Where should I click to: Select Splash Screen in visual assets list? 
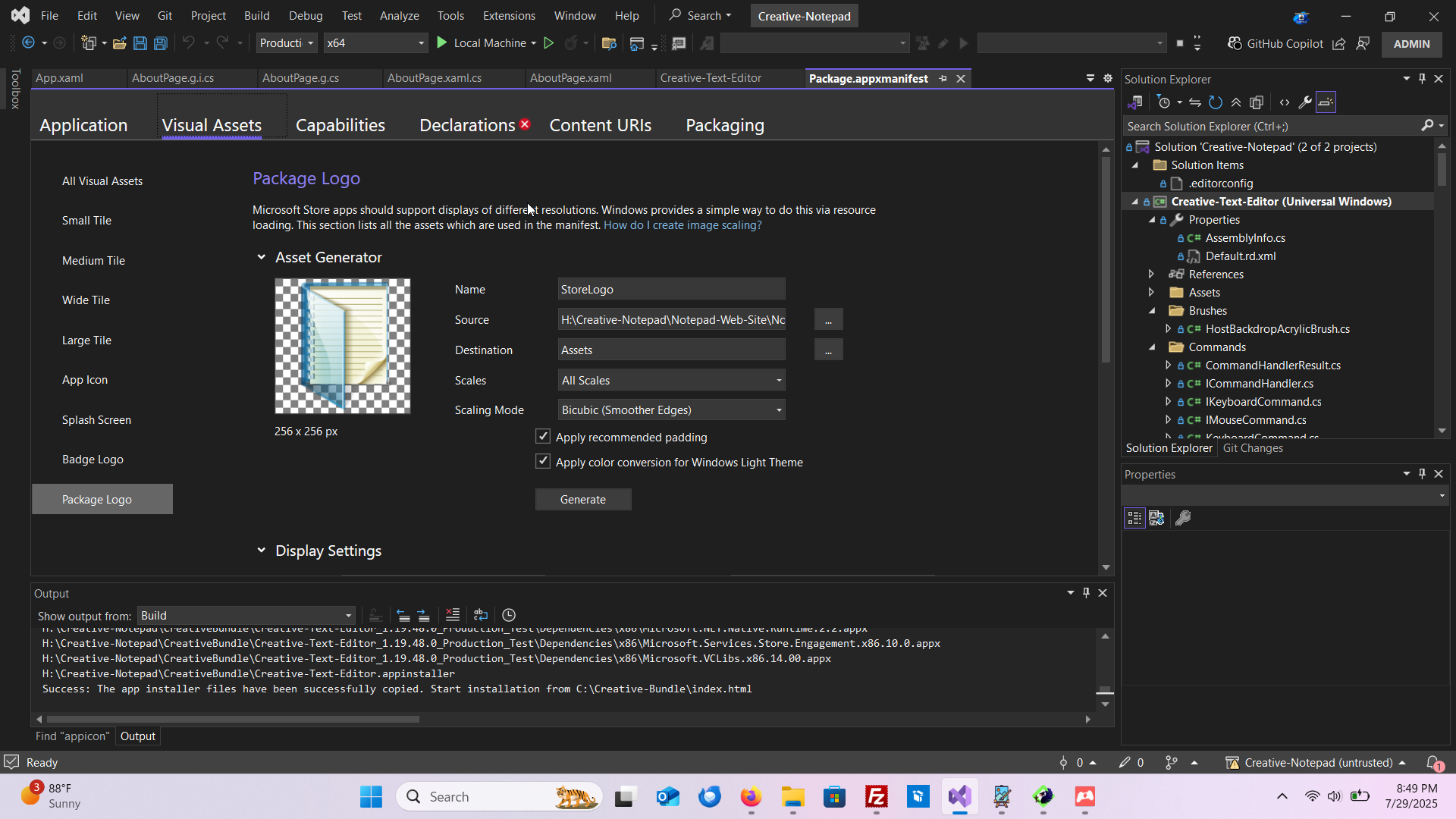click(x=96, y=419)
